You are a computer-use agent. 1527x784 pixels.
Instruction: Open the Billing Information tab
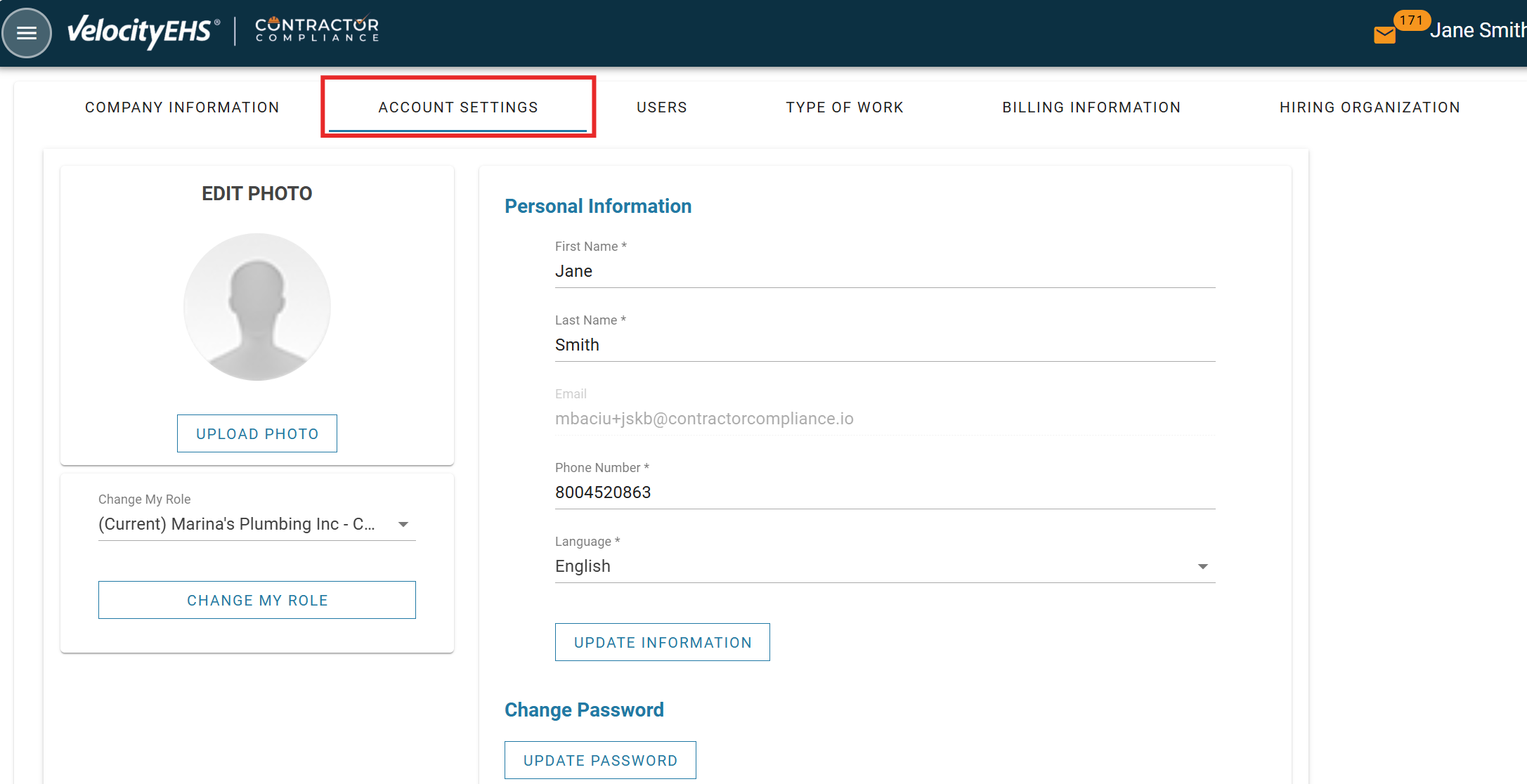(1091, 107)
